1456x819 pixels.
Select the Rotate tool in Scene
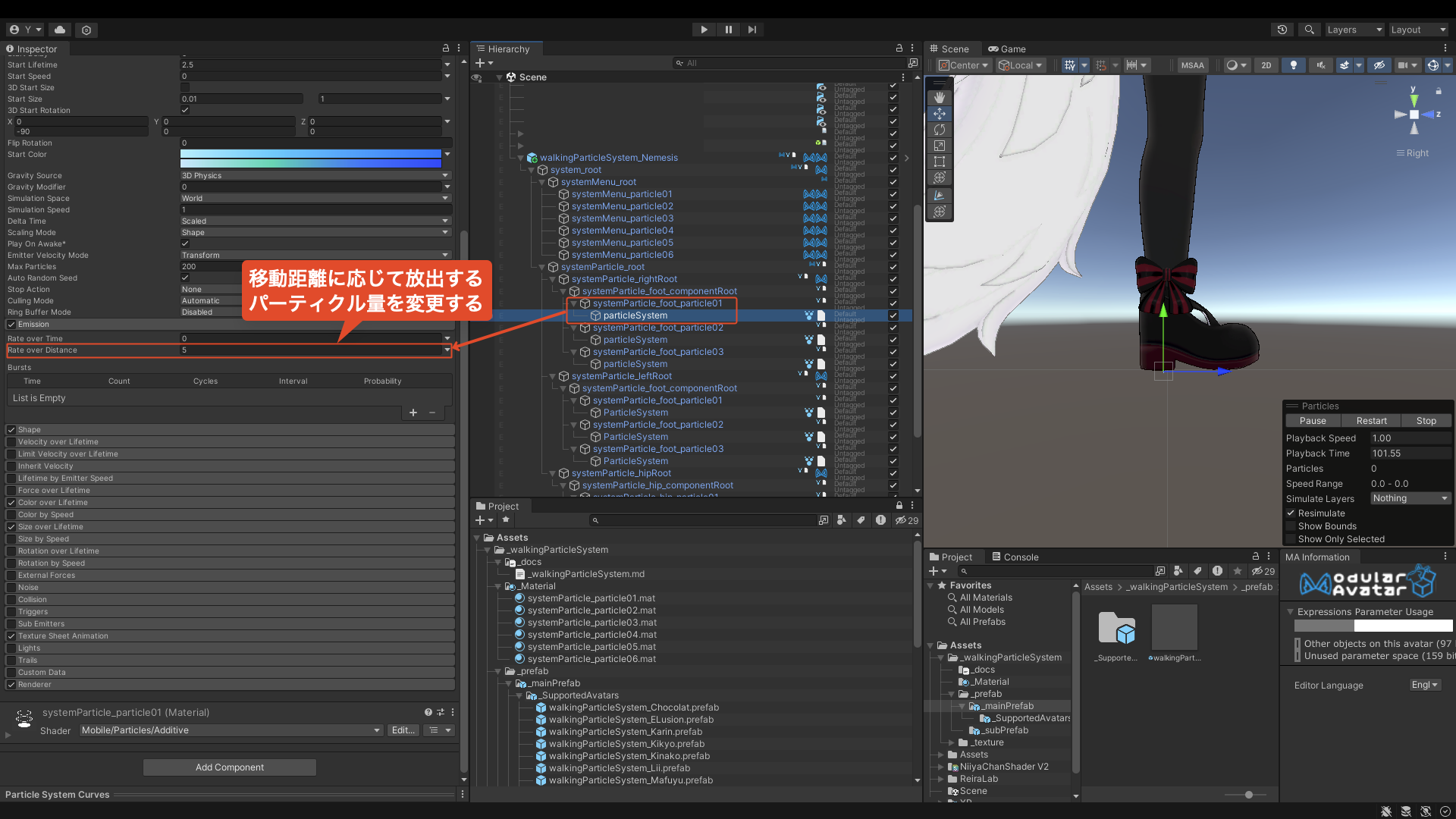pyautogui.click(x=939, y=130)
